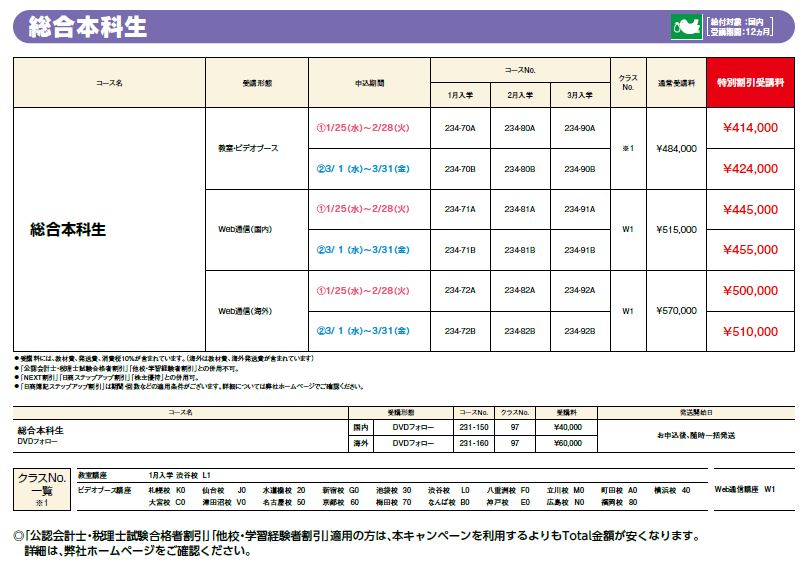This screenshot has height=569, width=811.
Task: Select the 3月入学 column header
Action: [x=580, y=95]
